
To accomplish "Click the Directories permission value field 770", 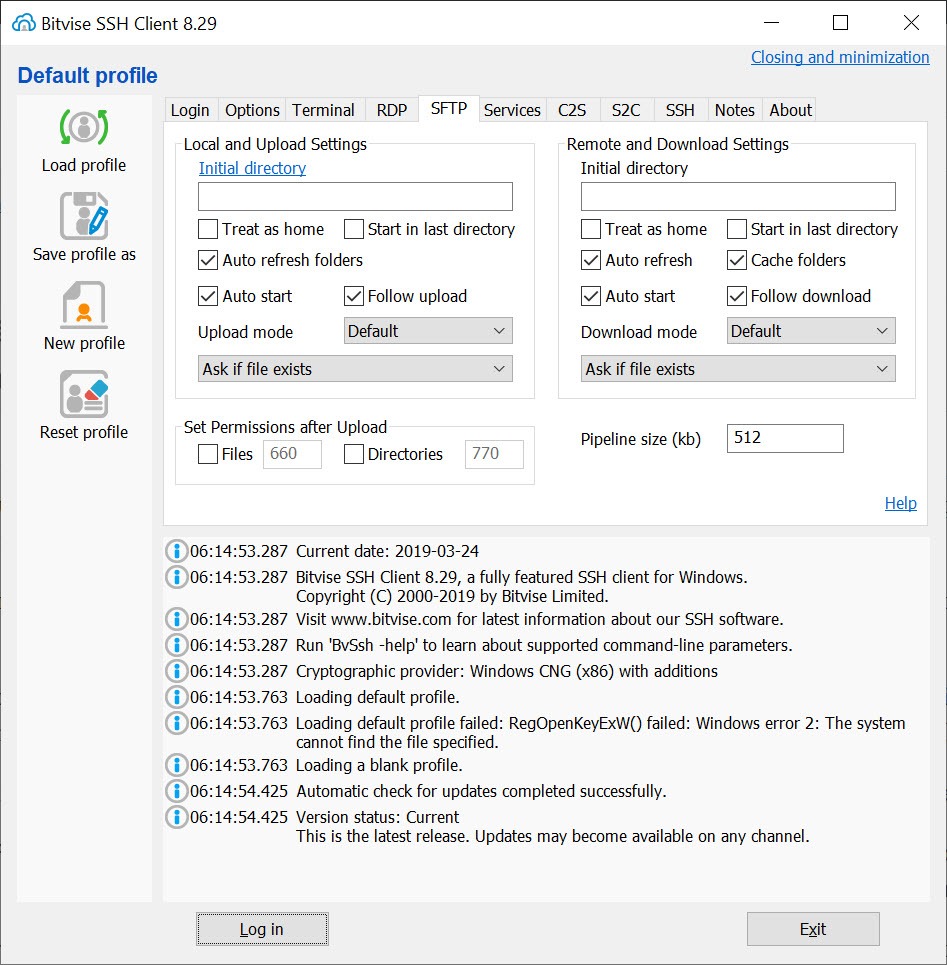I will click(x=494, y=454).
